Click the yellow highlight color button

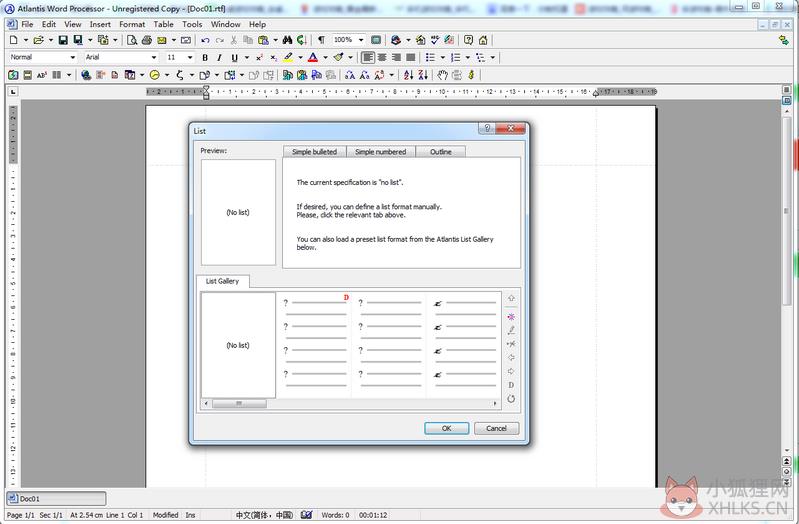[x=288, y=58]
